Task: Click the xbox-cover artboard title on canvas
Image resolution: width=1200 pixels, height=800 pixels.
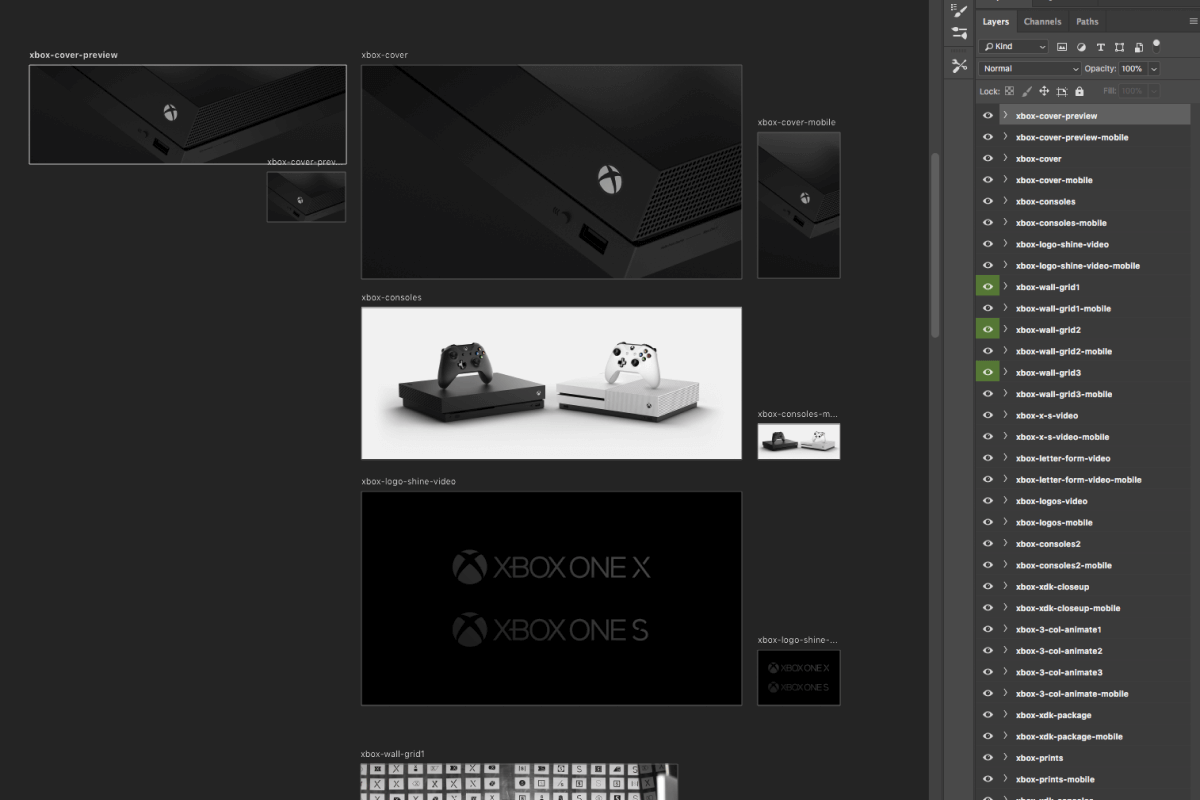Action: point(385,55)
